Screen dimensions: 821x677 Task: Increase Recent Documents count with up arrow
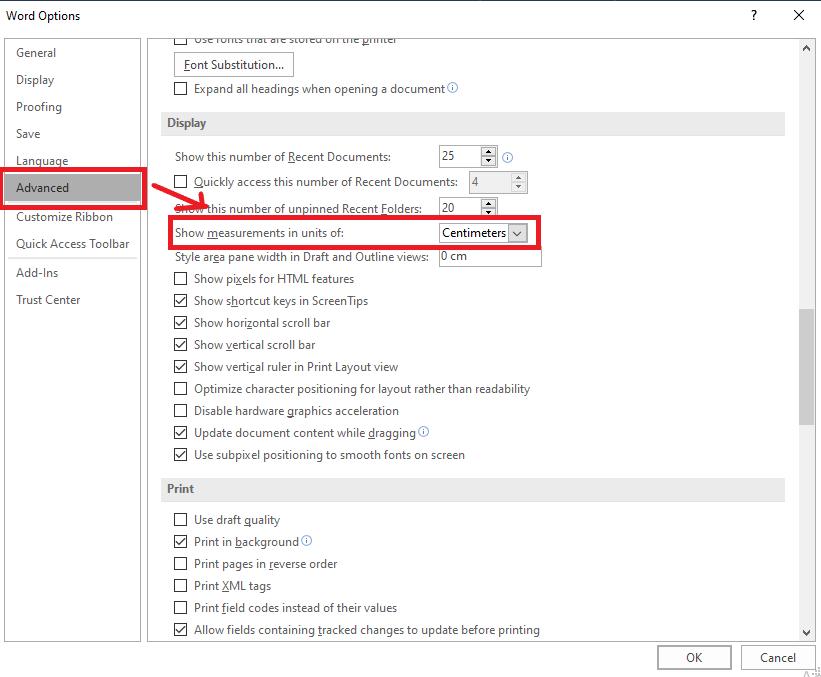coord(487,152)
